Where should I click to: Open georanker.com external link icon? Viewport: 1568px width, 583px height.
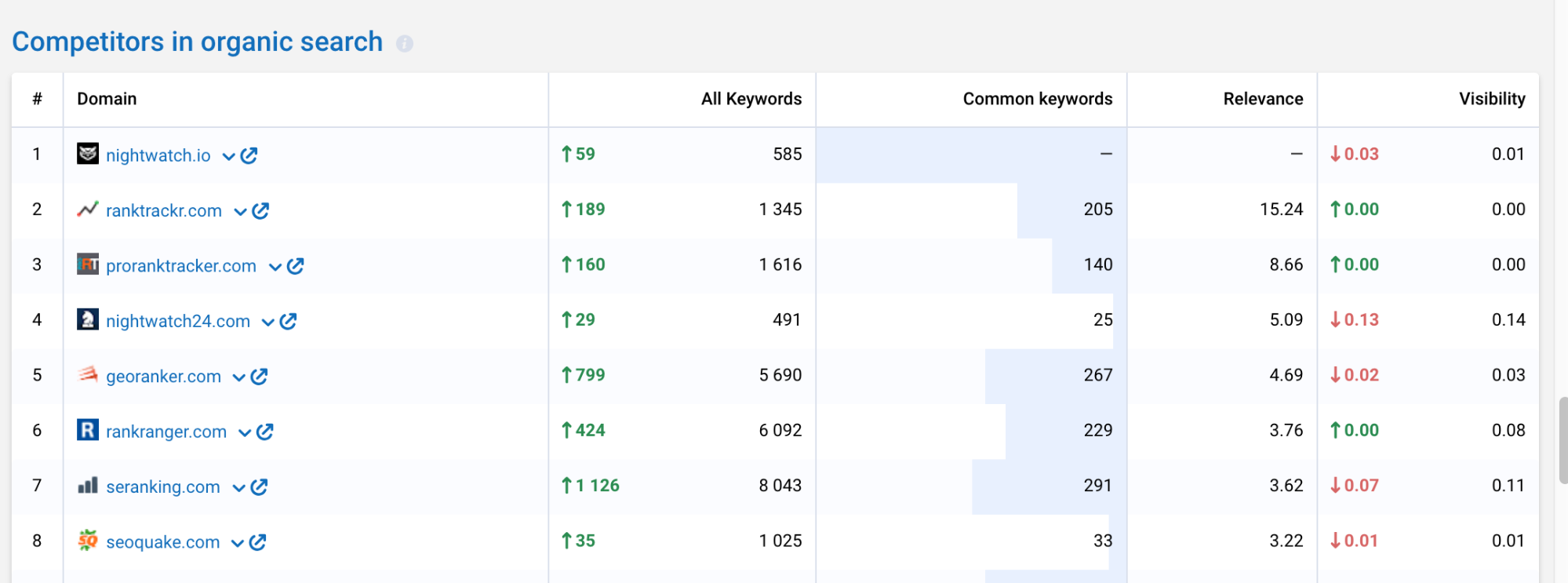pos(259,377)
